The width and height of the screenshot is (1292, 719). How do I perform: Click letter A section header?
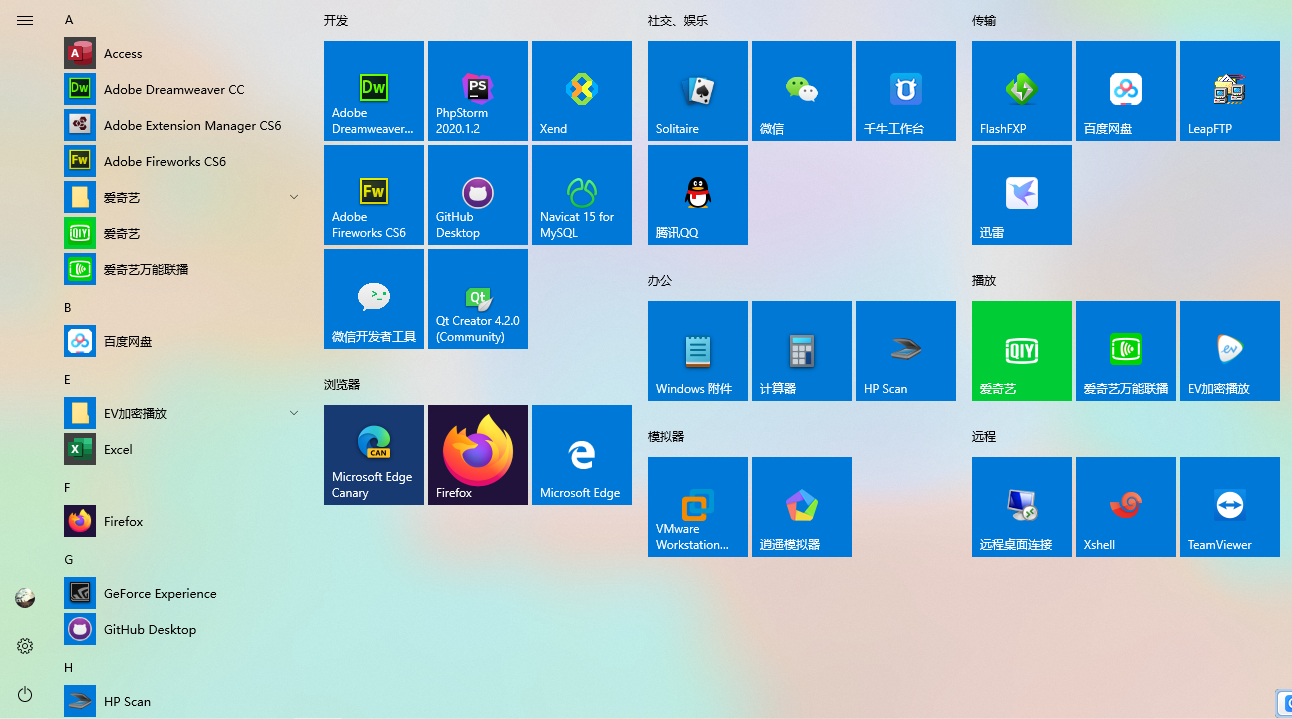pos(68,20)
